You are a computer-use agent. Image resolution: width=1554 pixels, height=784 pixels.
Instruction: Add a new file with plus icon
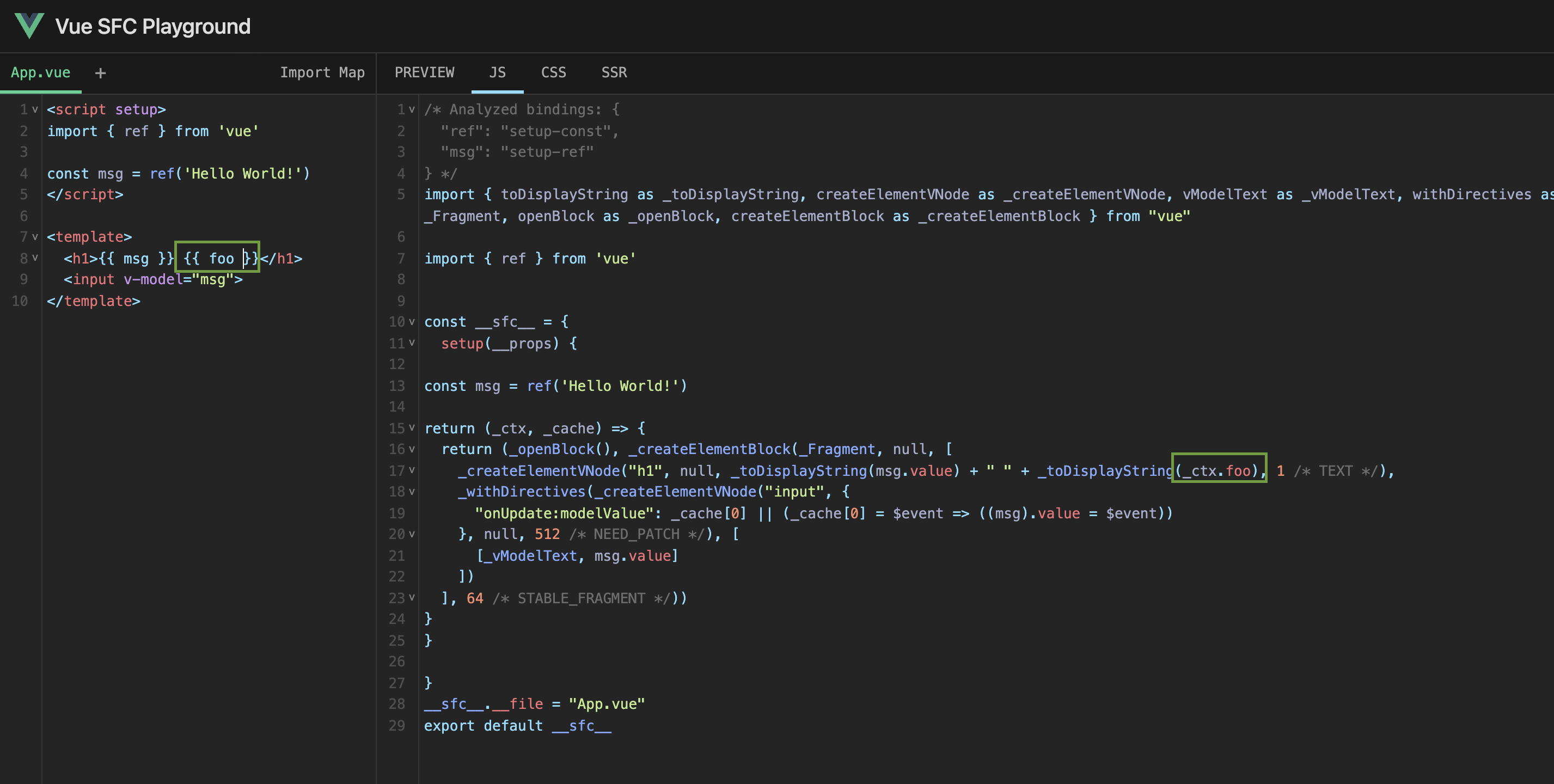point(100,73)
